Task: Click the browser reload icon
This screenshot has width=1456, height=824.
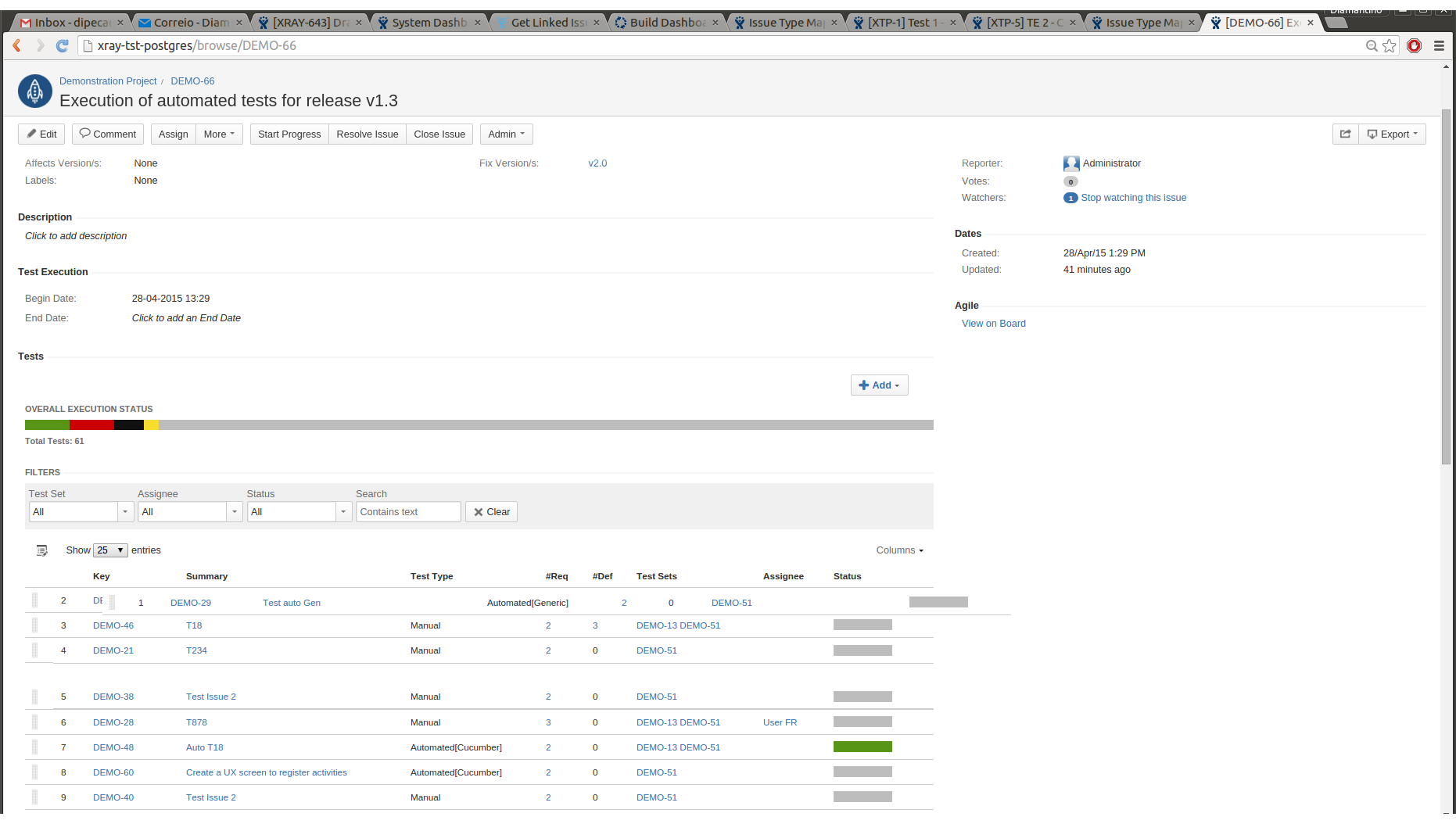Action: (63, 46)
